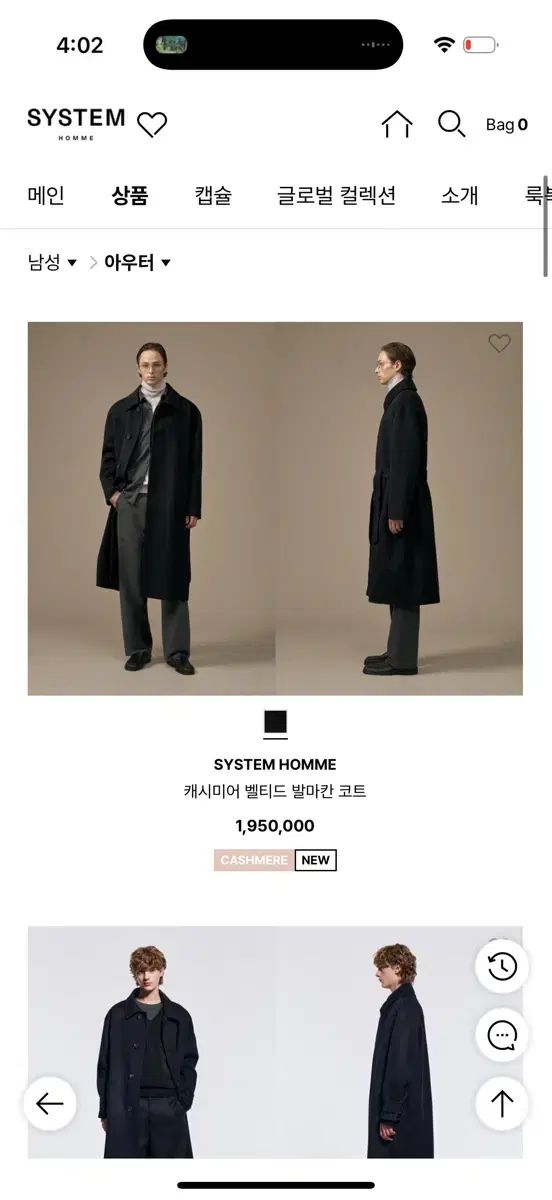Toggle wishlist heart on cashmere coat image
The image size is (552, 1200).
[499, 344]
